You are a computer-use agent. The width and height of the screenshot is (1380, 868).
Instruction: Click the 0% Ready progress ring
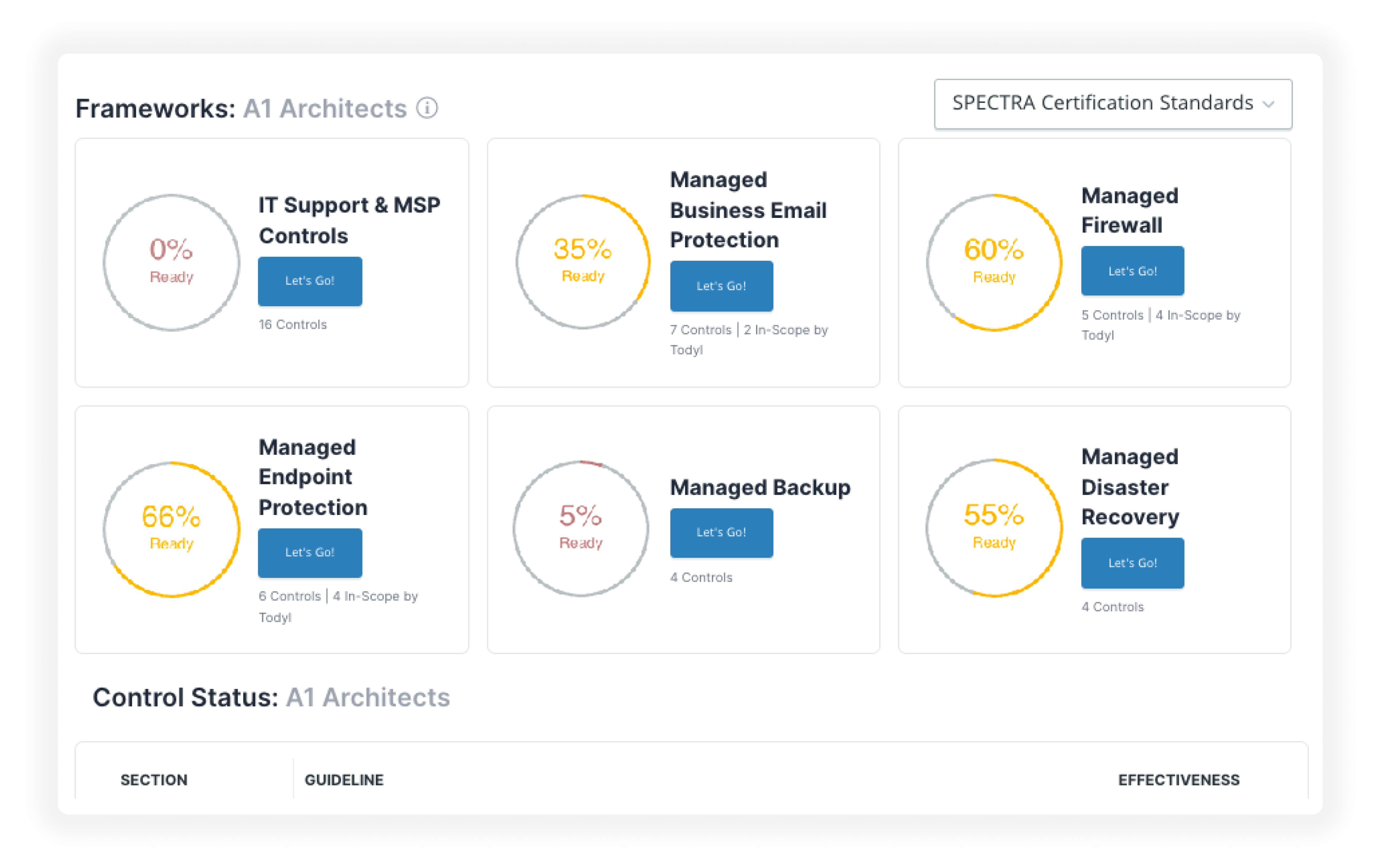(171, 263)
